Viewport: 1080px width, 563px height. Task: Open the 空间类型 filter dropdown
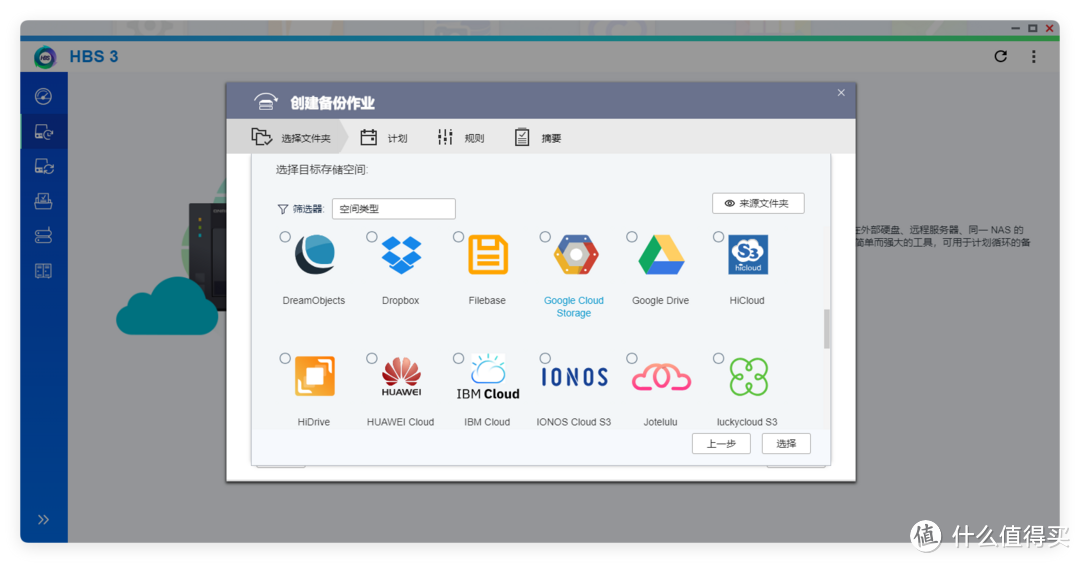click(393, 209)
